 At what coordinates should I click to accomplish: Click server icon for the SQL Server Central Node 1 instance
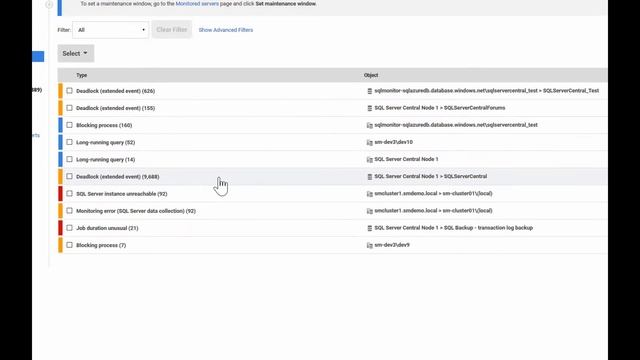click(x=370, y=160)
